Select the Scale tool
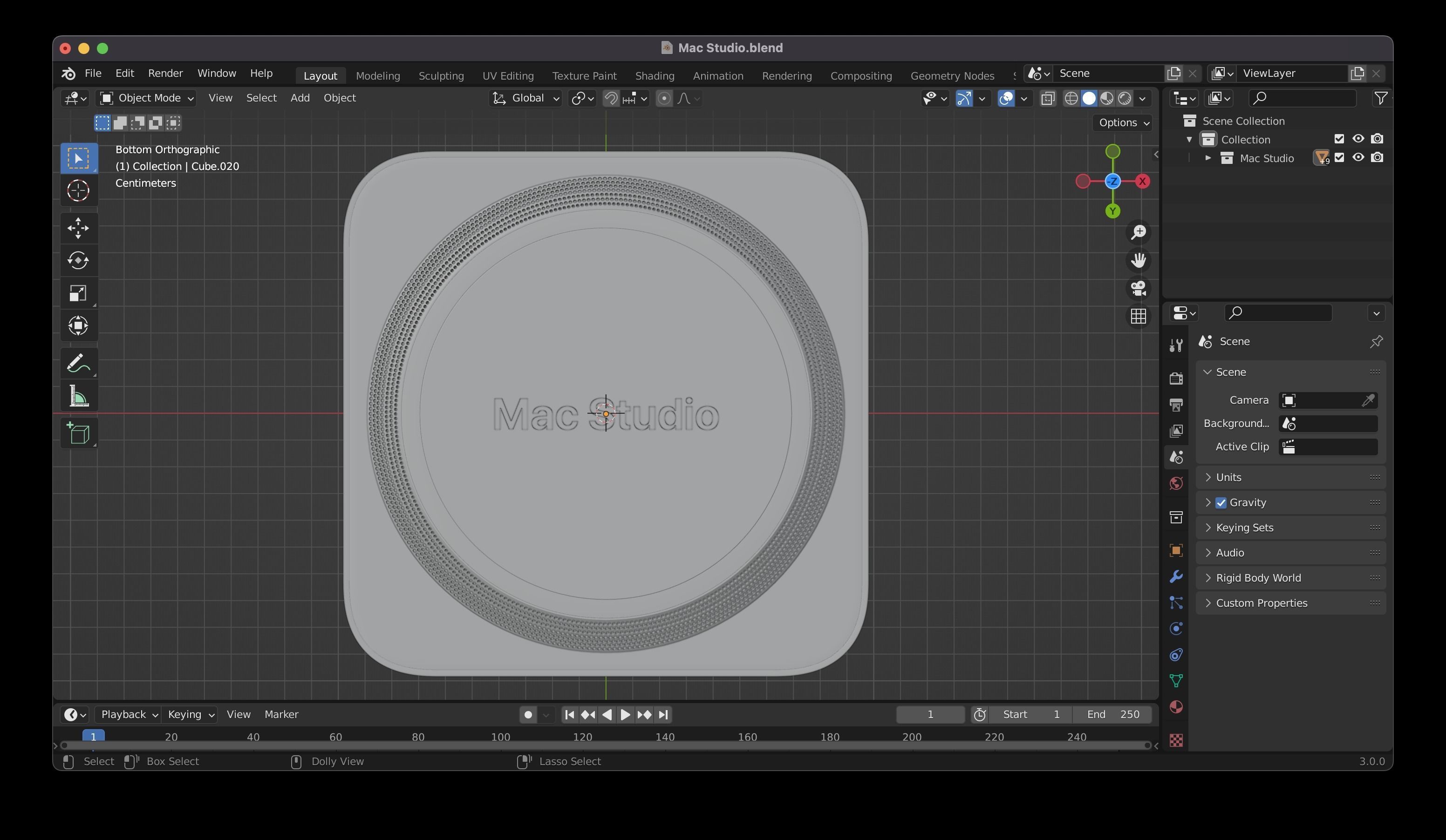This screenshot has height=840, width=1446. (x=79, y=293)
